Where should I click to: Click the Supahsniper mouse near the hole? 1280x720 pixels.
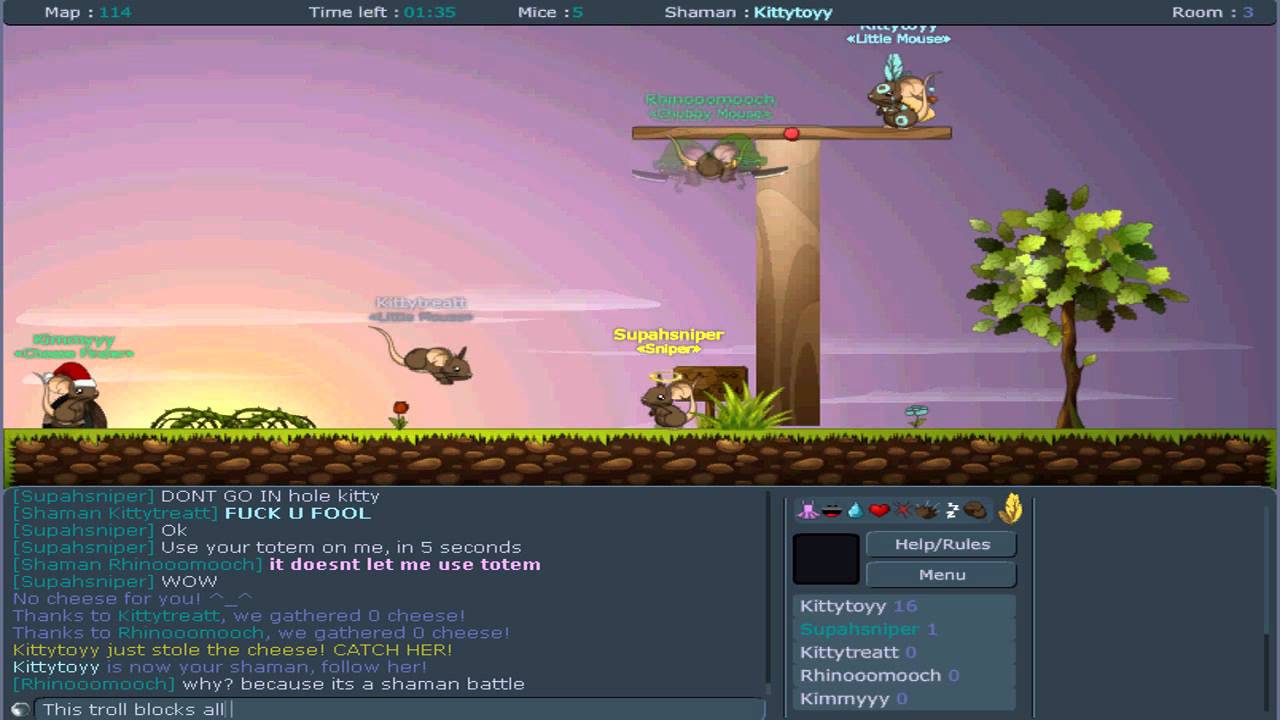[669, 400]
